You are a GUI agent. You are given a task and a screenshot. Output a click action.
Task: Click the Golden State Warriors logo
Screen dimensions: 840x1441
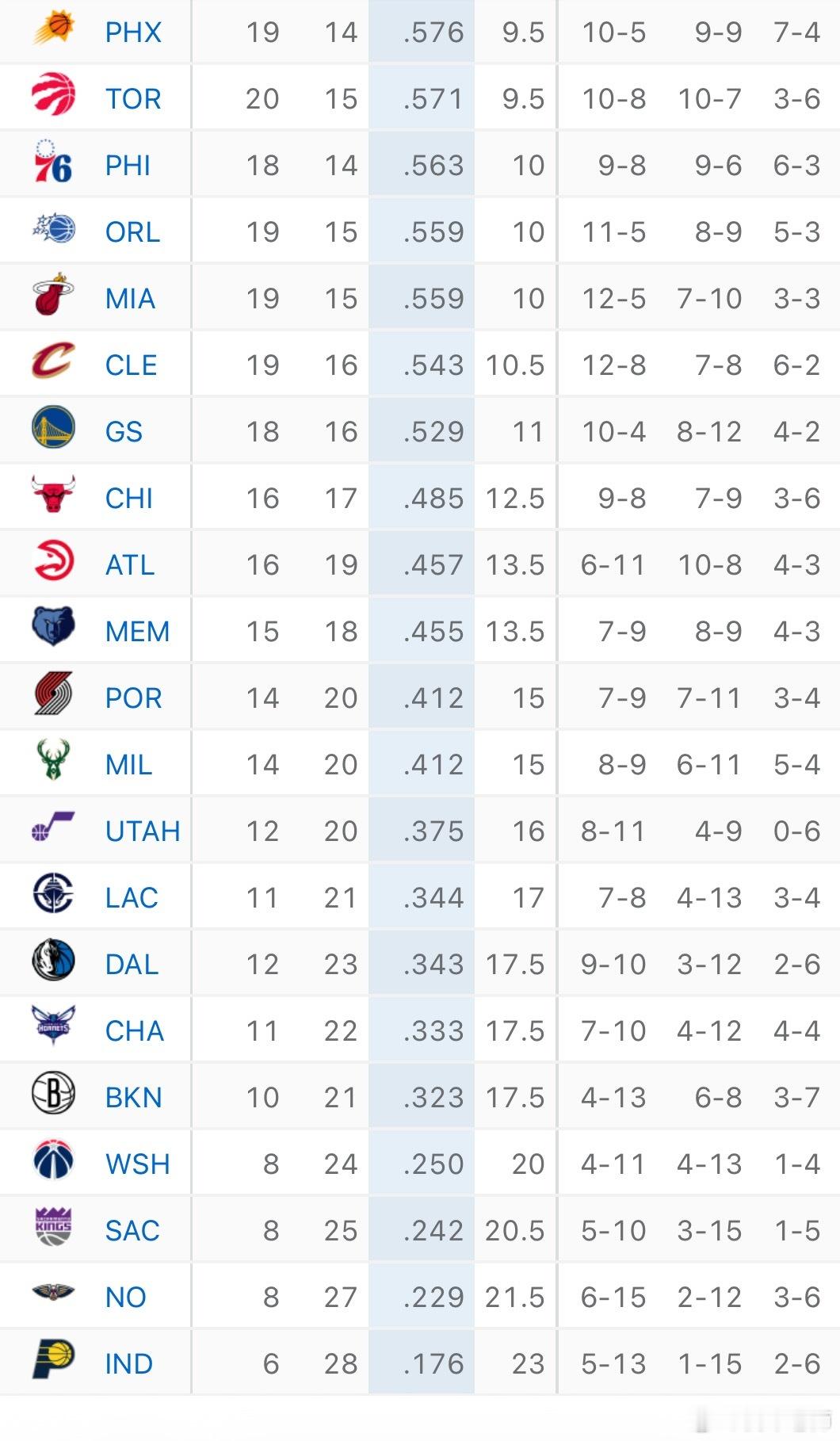coord(52,430)
